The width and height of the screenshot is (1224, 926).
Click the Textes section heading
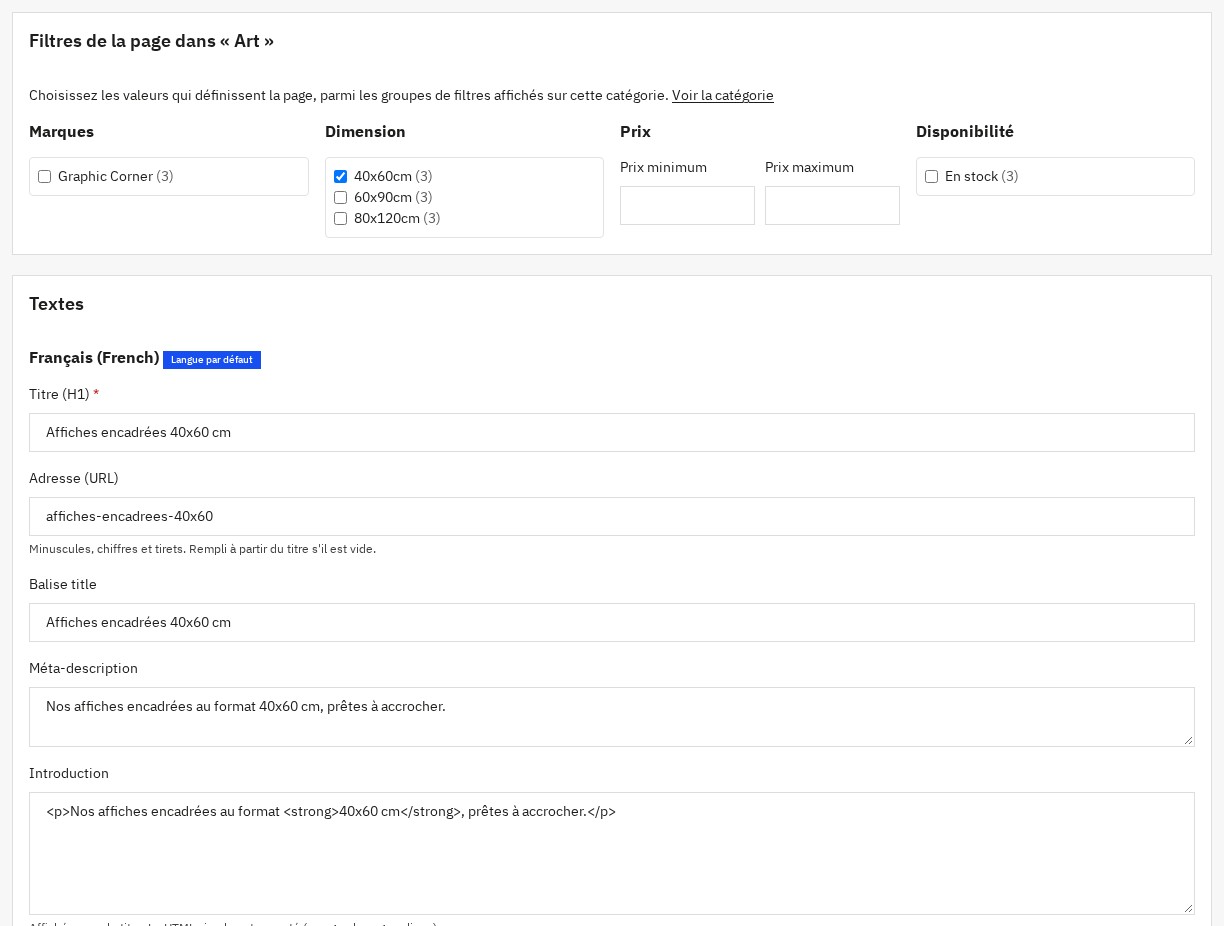coord(56,304)
